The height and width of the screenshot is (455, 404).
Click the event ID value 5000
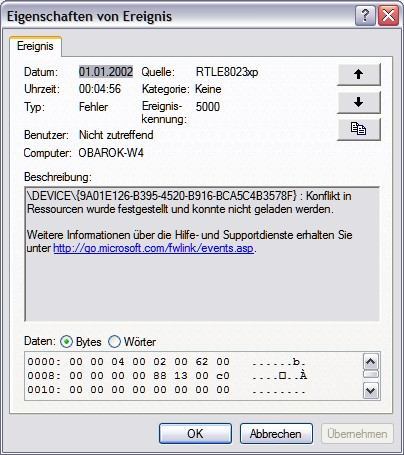(x=208, y=107)
